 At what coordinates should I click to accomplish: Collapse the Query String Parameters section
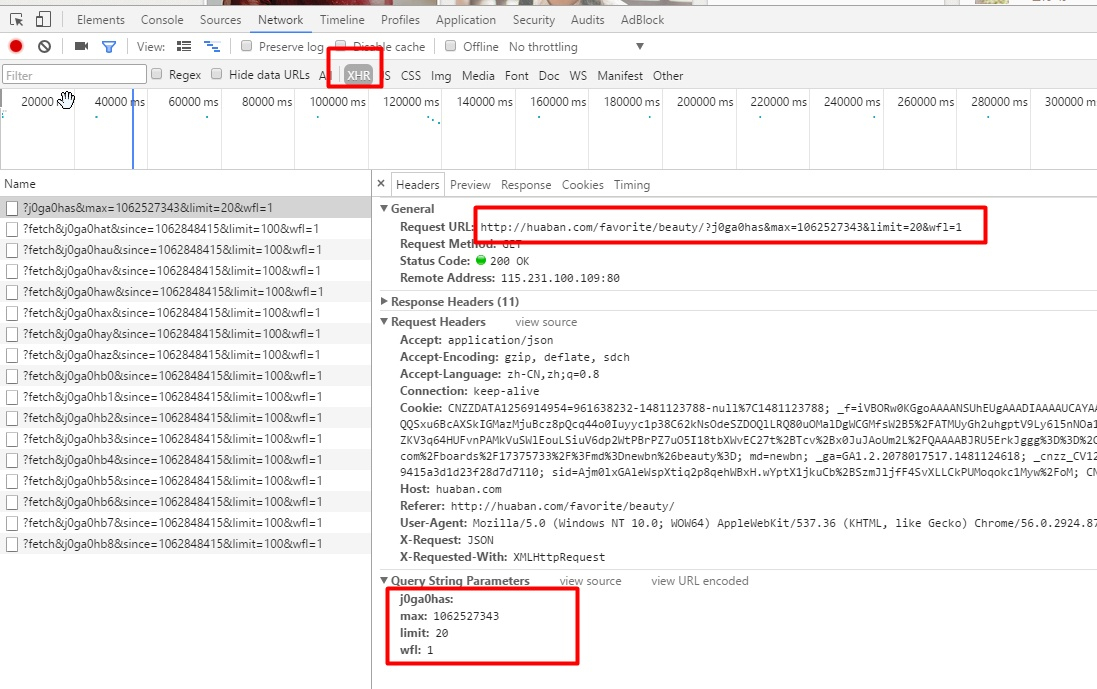[385, 581]
